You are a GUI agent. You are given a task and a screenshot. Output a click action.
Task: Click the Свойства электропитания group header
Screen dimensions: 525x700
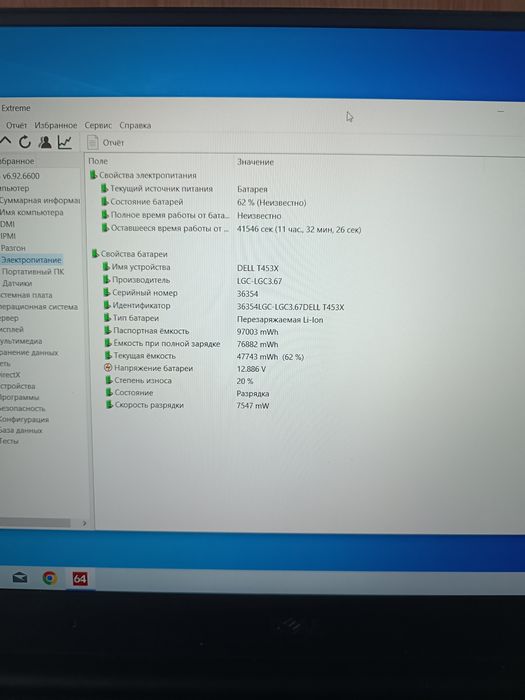click(143, 175)
